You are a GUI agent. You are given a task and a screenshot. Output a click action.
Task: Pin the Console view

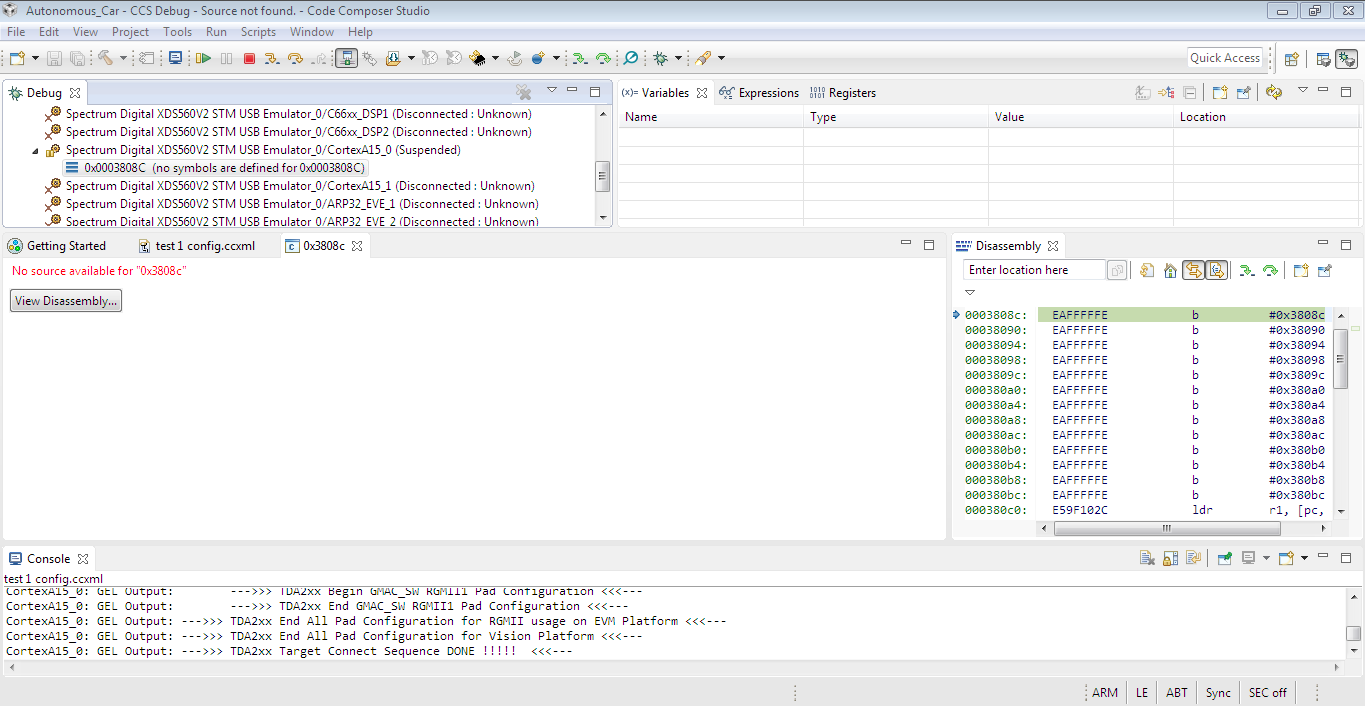(1224, 559)
